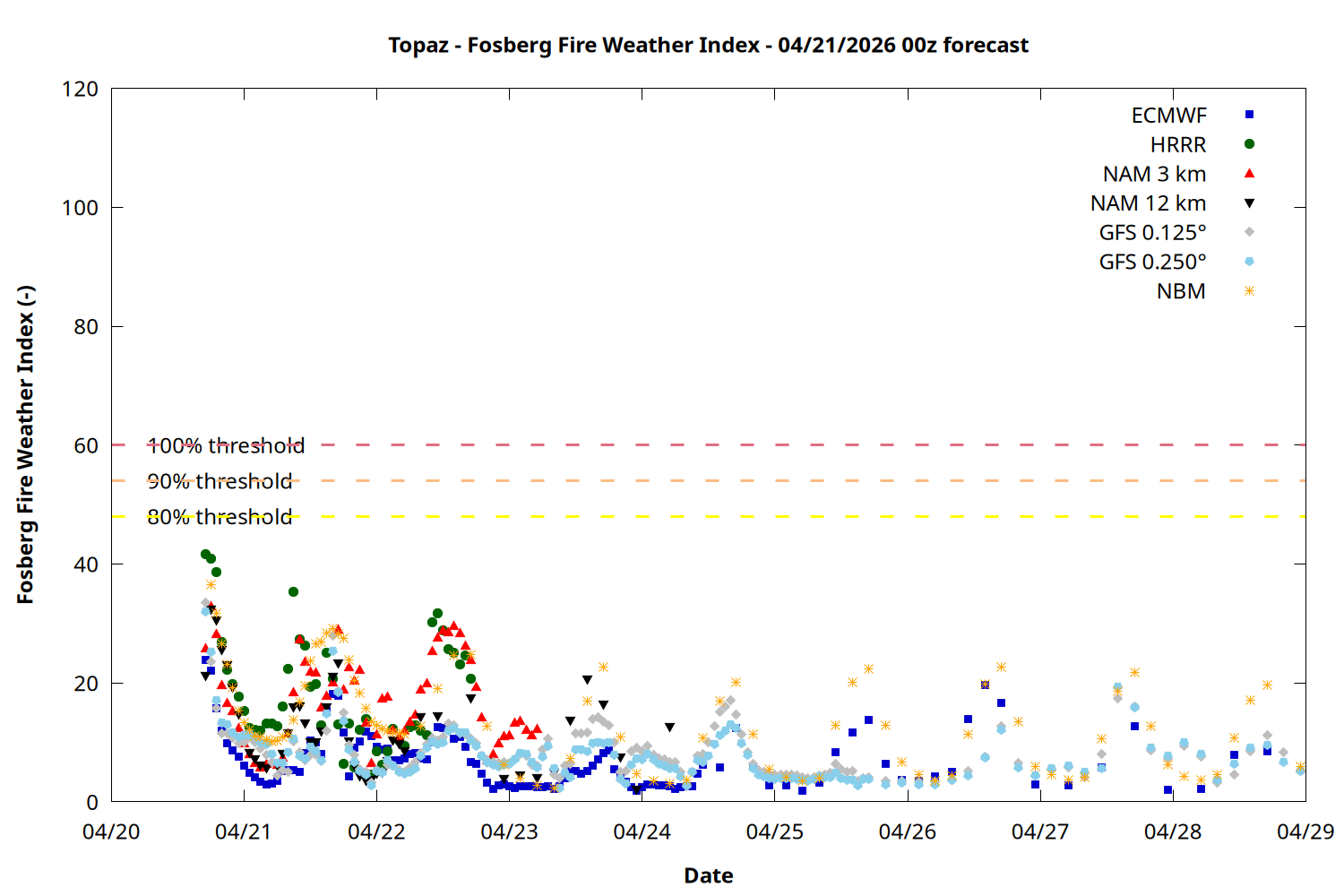The height and width of the screenshot is (896, 1344).
Task: Click the Fosberg Fire Weather Index axis title
Action: [25, 445]
